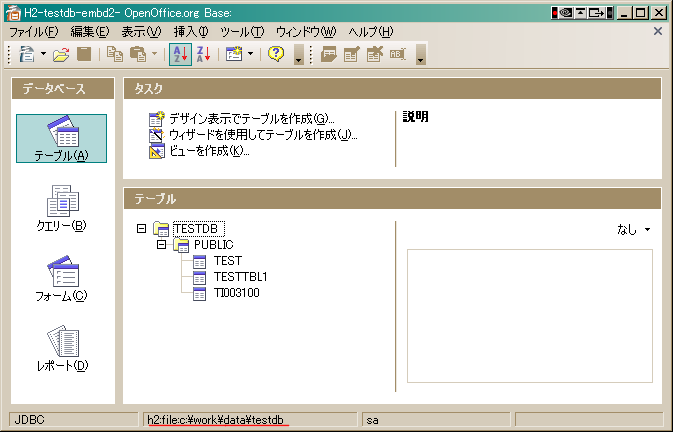Open the Paste dropdown arrow

pyautogui.click(x=155, y=54)
